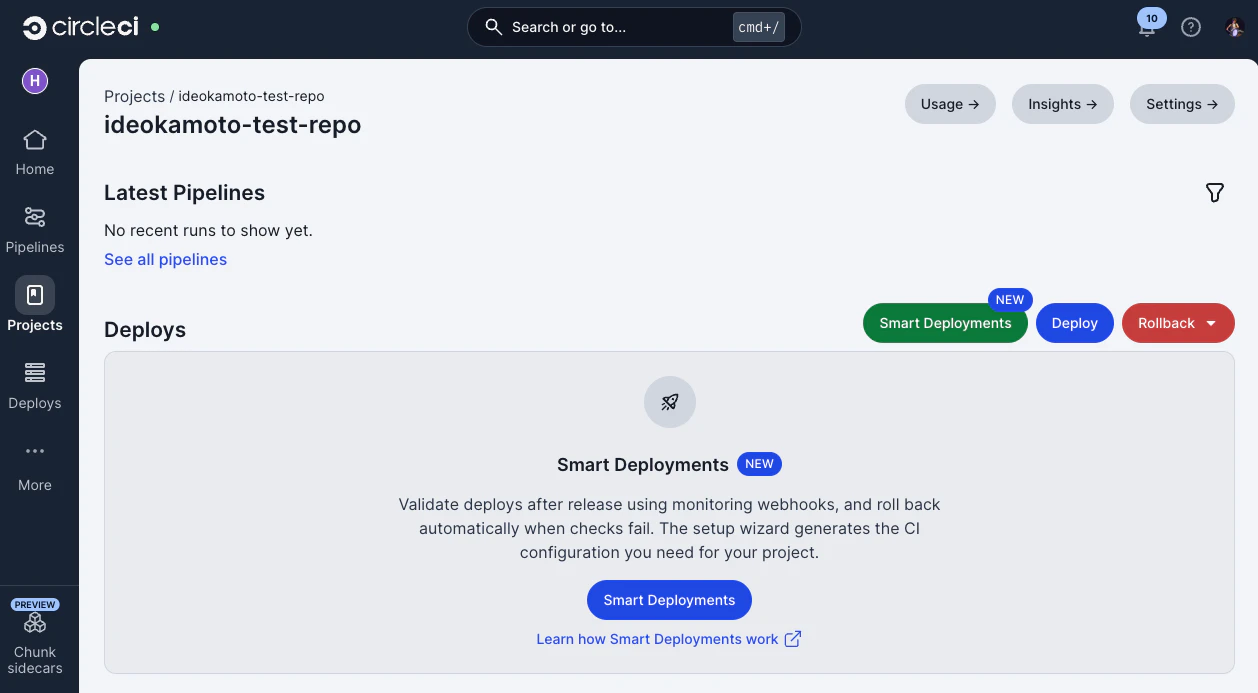Click Projects in the breadcrumb
The height and width of the screenshot is (693, 1258).
click(x=134, y=96)
